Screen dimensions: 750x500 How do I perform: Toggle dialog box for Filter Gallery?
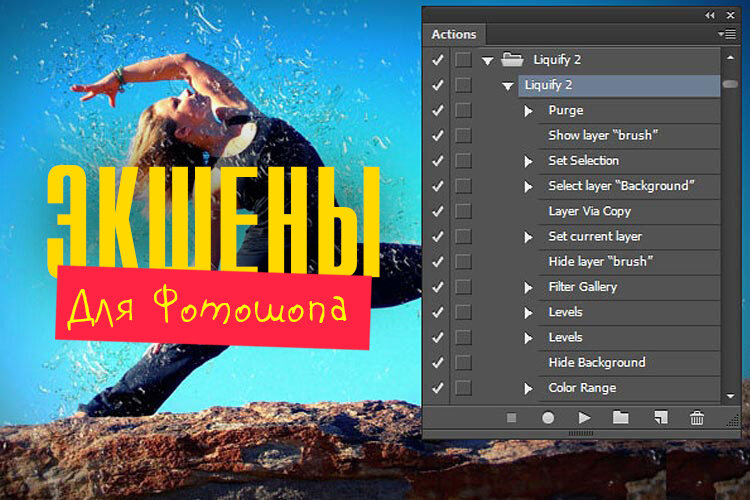pyautogui.click(x=463, y=287)
